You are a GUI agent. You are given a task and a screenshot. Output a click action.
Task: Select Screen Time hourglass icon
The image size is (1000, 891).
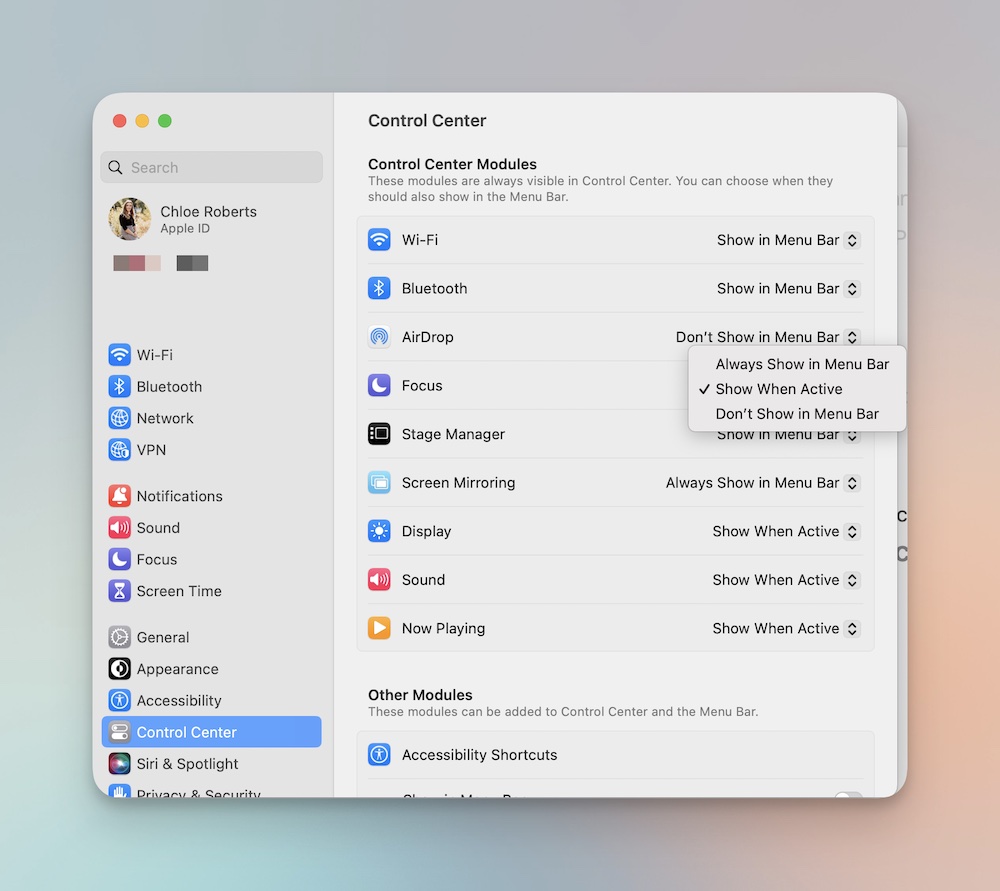coord(119,591)
